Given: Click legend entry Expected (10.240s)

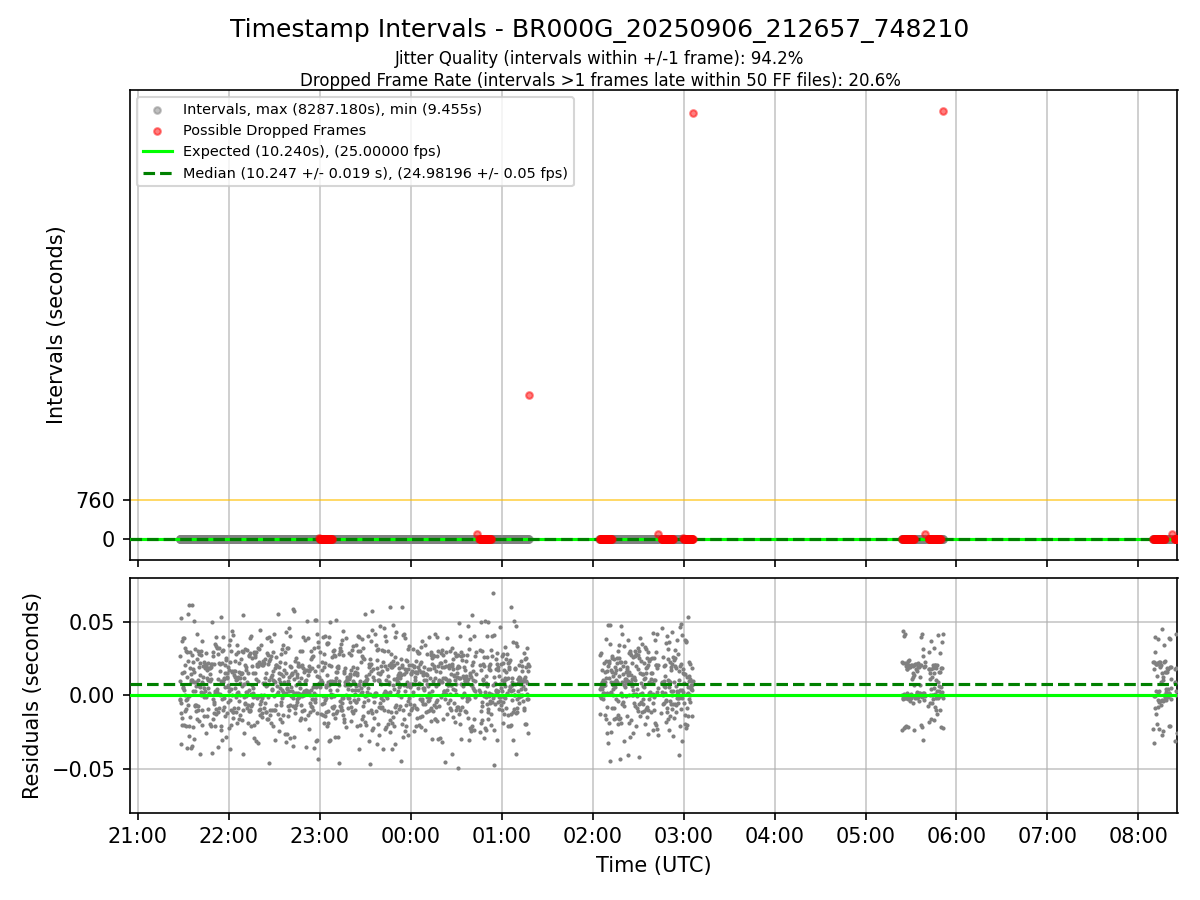Looking at the screenshot, I should coord(312,151).
